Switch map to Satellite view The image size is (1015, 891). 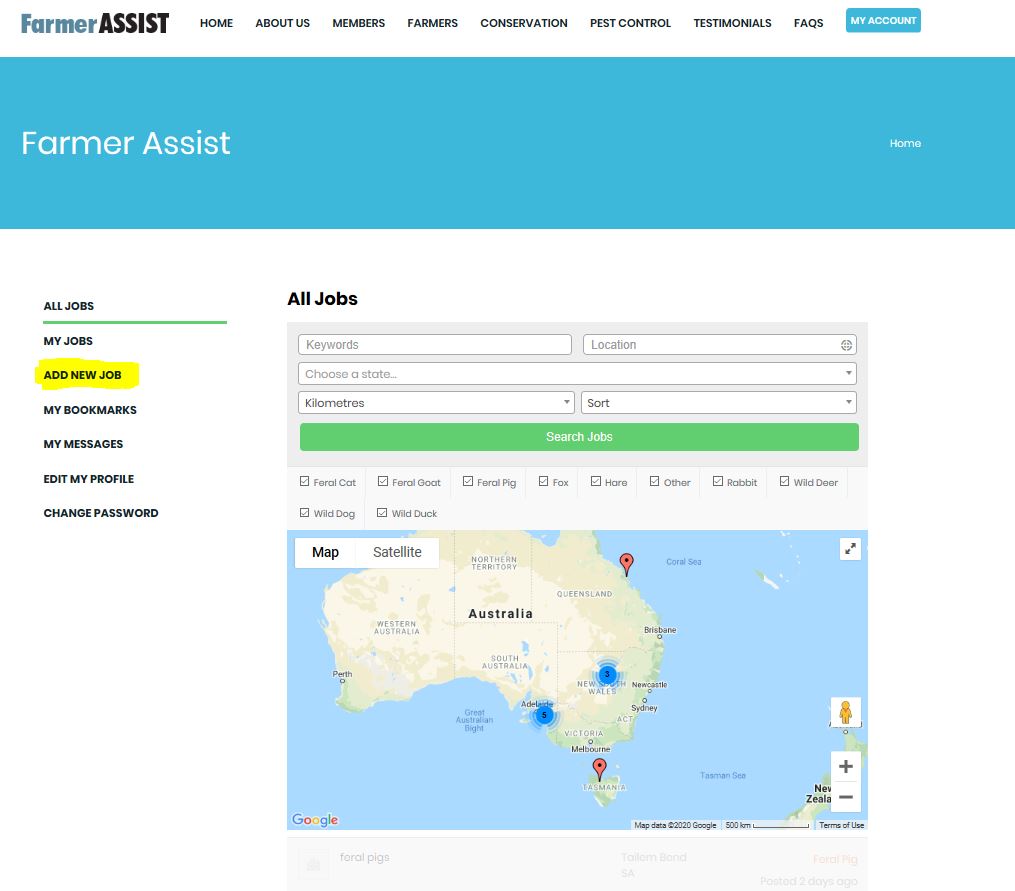tap(397, 552)
